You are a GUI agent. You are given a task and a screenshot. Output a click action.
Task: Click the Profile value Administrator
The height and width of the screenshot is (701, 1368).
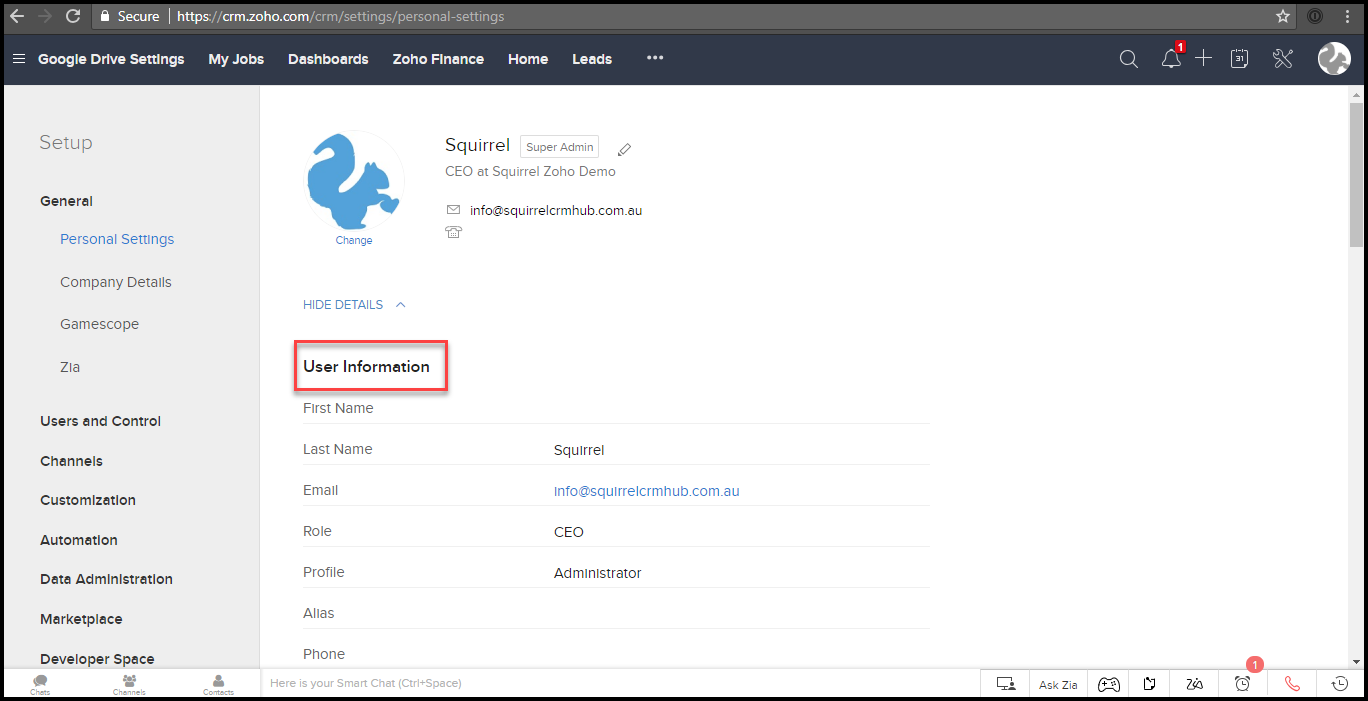(598, 573)
